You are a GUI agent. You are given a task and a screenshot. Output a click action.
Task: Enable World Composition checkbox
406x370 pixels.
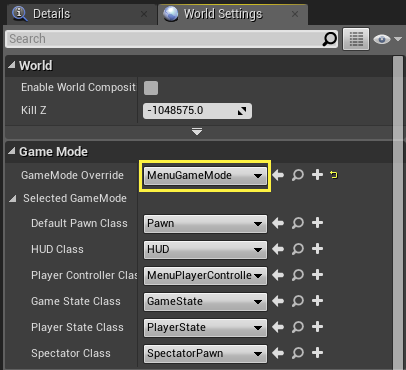pyautogui.click(x=151, y=88)
